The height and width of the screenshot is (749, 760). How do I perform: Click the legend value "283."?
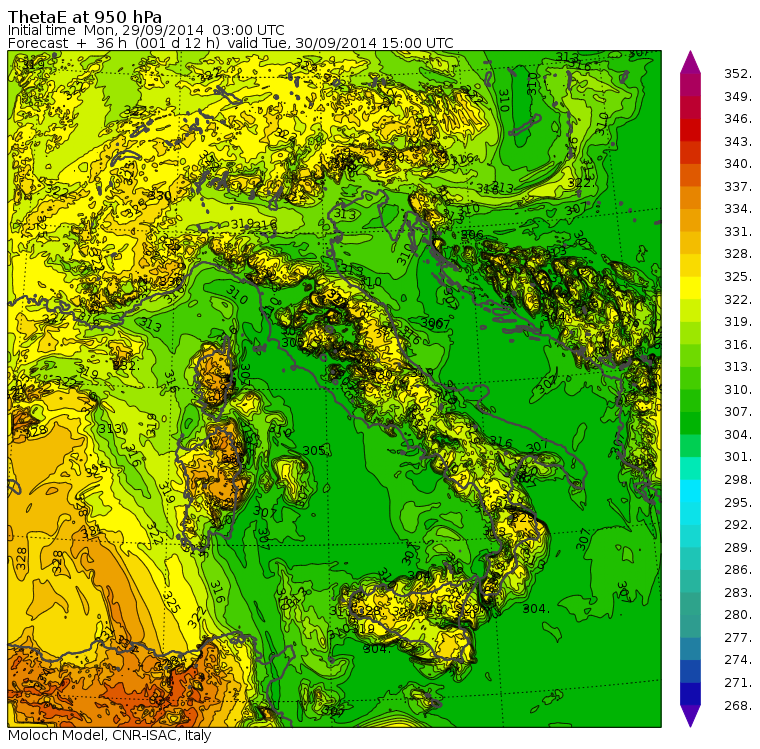[738, 593]
